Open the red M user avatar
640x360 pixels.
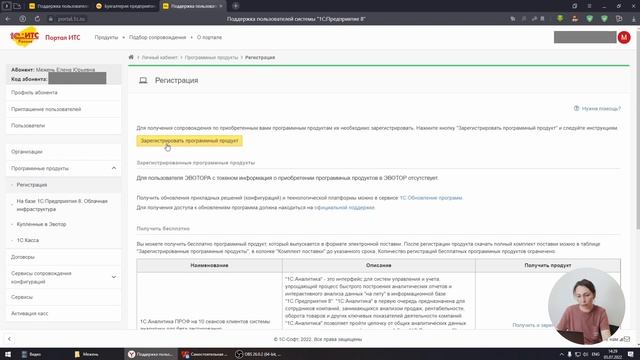pos(624,37)
